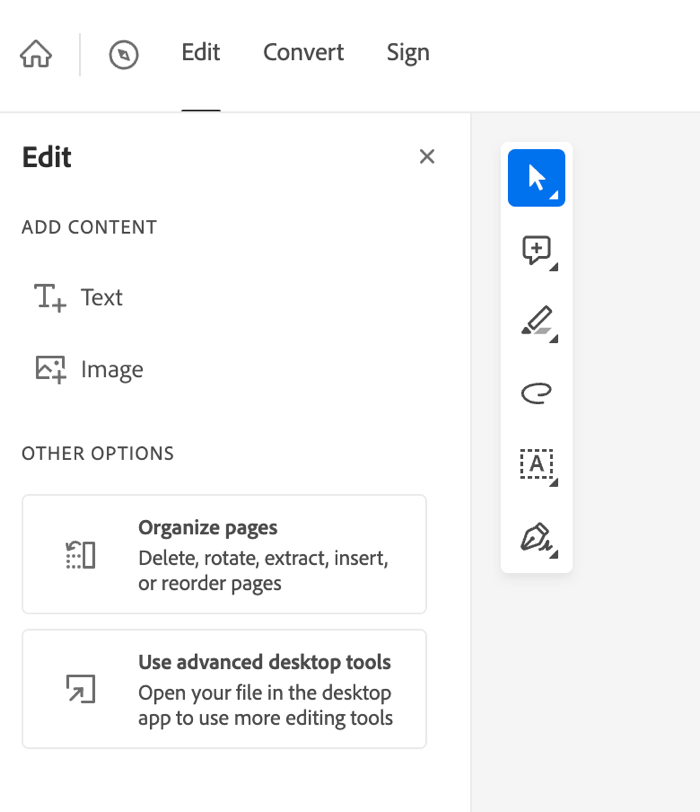The image size is (700, 812).
Task: Expand the signature pen tool options arrow
Action: [x=554, y=555]
